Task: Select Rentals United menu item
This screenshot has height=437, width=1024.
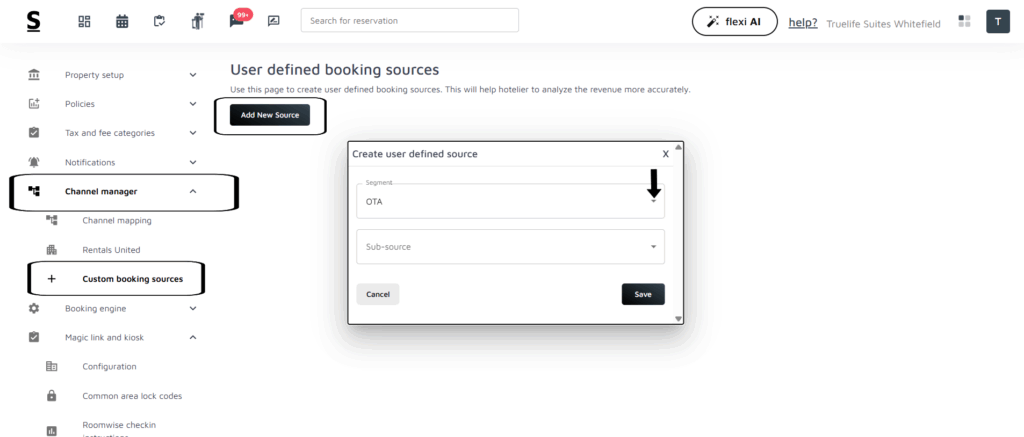Action: pos(111,250)
